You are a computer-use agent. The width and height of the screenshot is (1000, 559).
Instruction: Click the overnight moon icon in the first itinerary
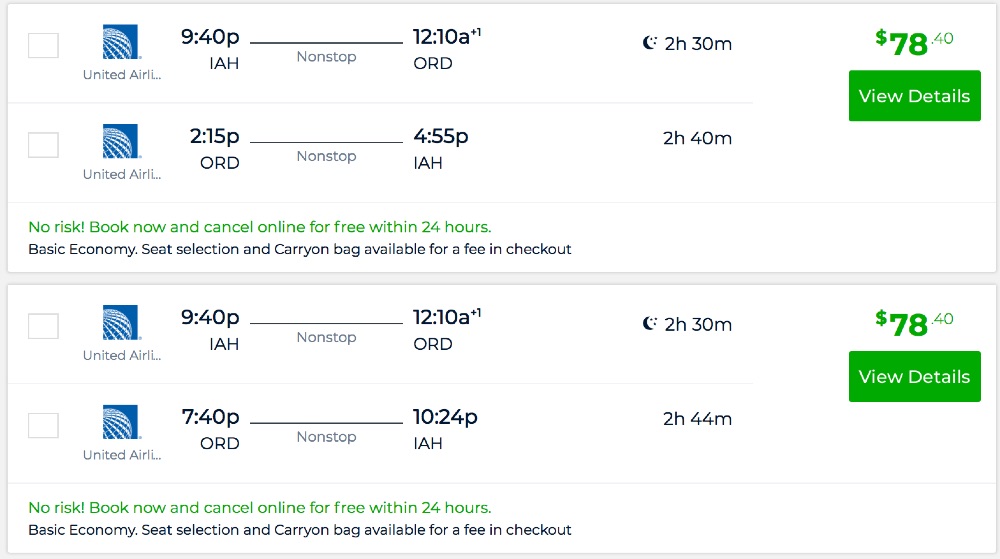click(650, 43)
